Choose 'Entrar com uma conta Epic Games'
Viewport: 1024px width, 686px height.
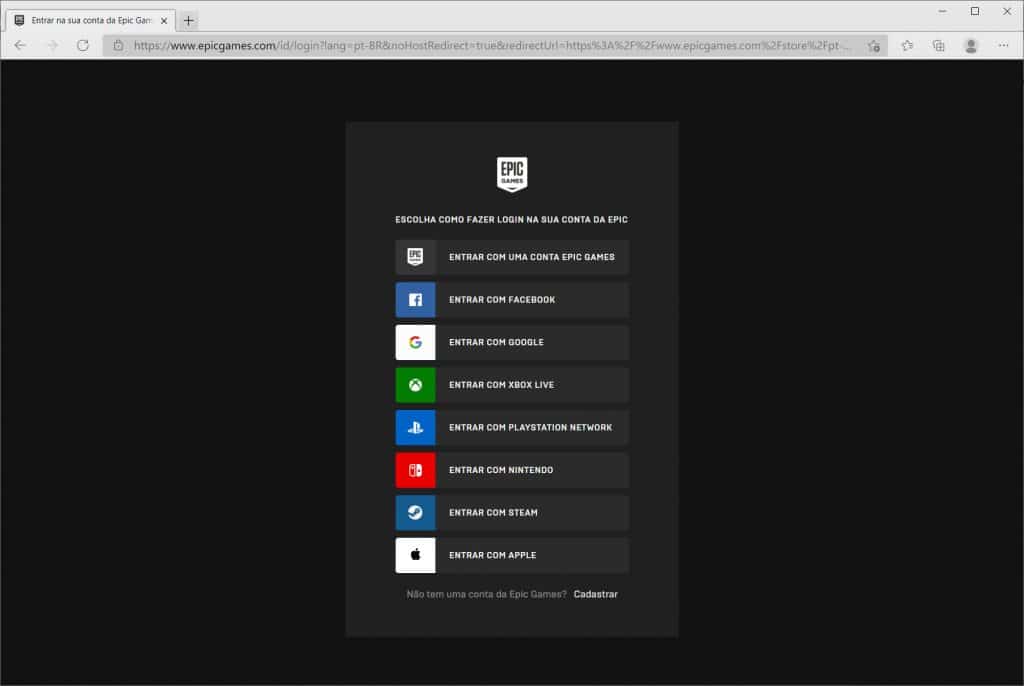tap(512, 257)
